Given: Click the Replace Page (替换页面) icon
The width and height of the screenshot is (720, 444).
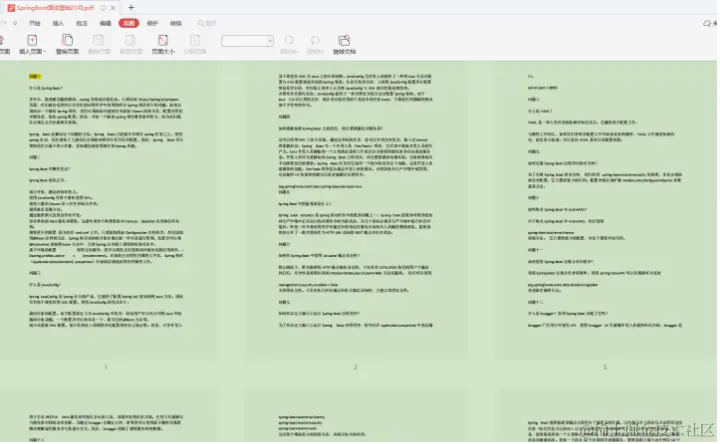Looking at the screenshot, I should click(67, 40).
